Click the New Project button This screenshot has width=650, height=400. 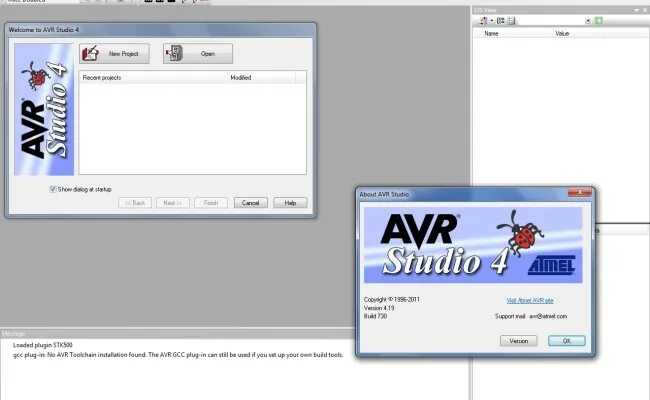(114, 53)
